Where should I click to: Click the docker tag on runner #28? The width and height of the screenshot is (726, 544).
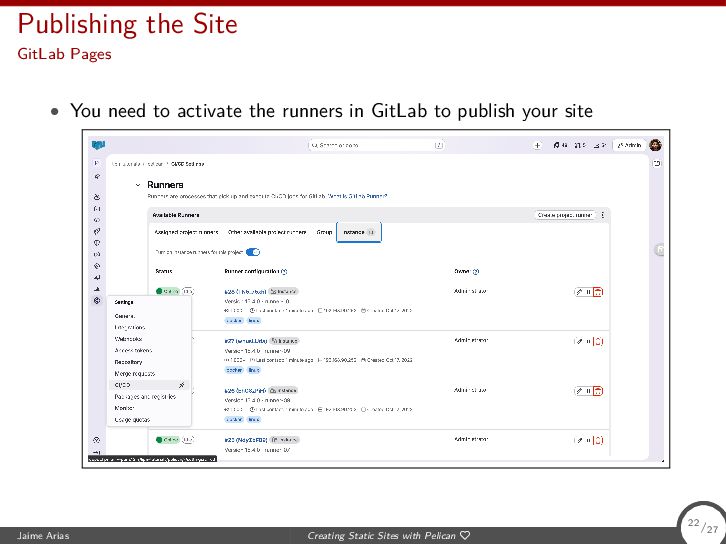pyautogui.click(x=234, y=320)
